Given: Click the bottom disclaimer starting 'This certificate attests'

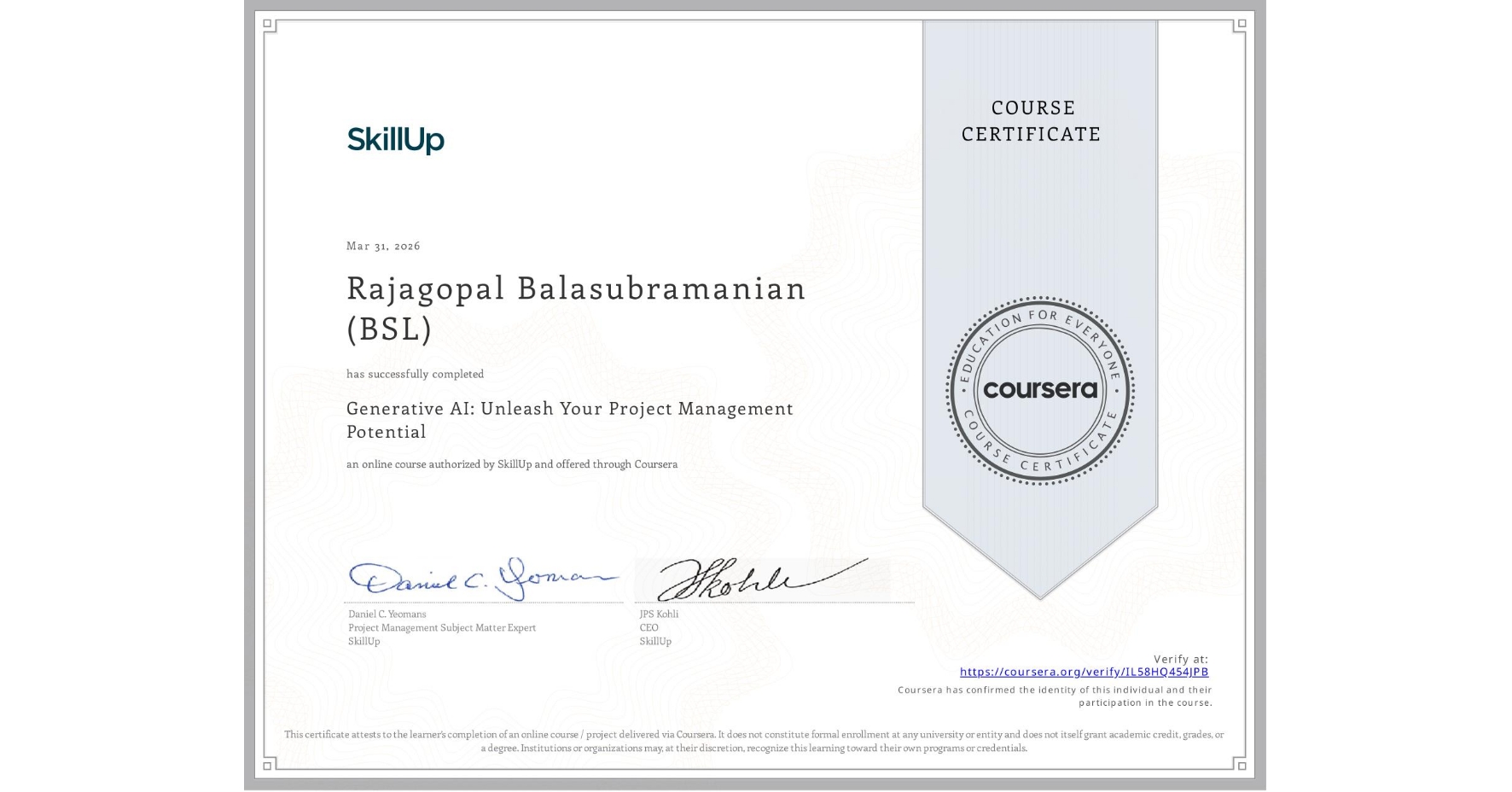Looking at the screenshot, I should click(x=754, y=741).
